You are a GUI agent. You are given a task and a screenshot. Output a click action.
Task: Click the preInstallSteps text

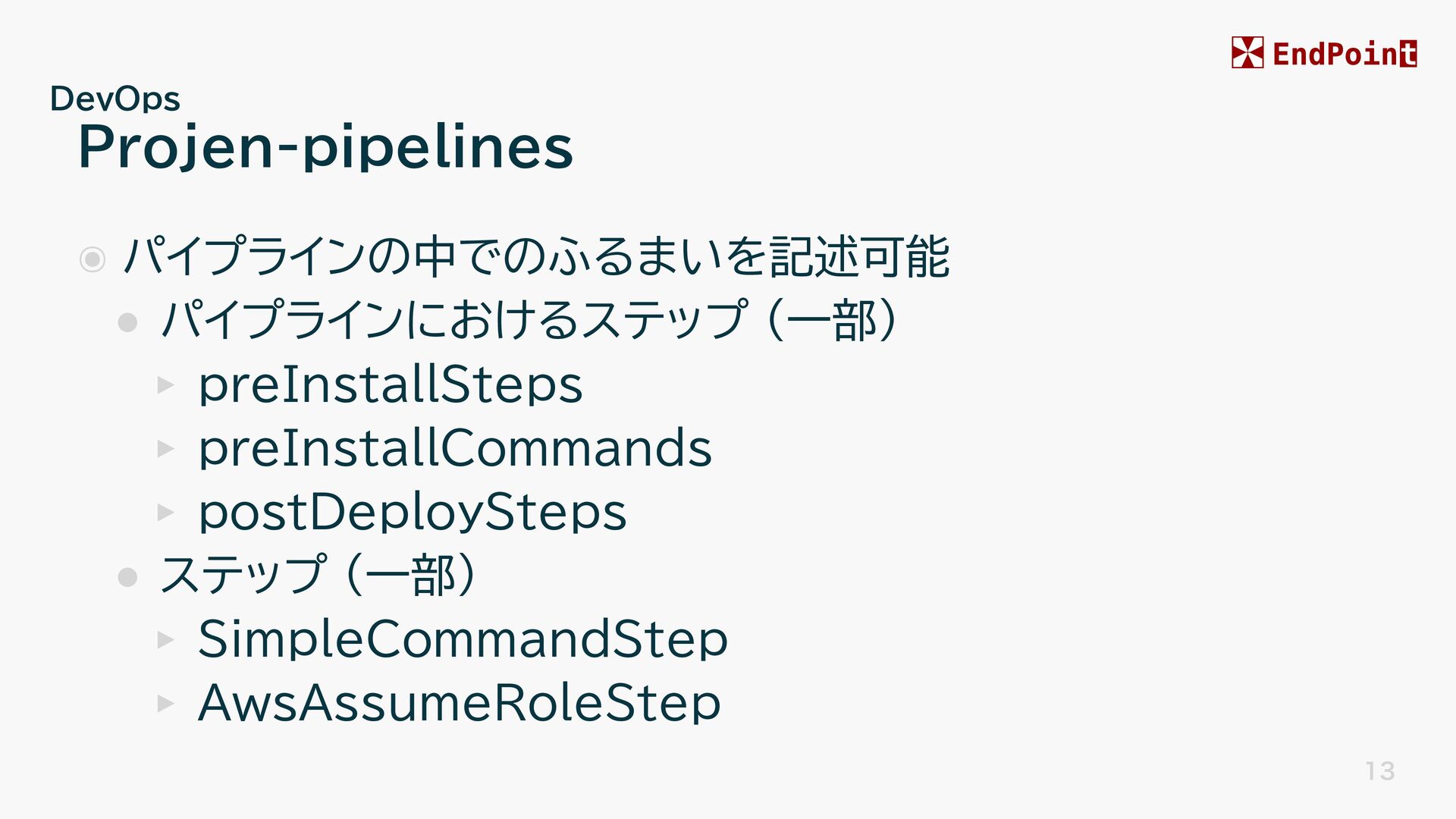(390, 385)
